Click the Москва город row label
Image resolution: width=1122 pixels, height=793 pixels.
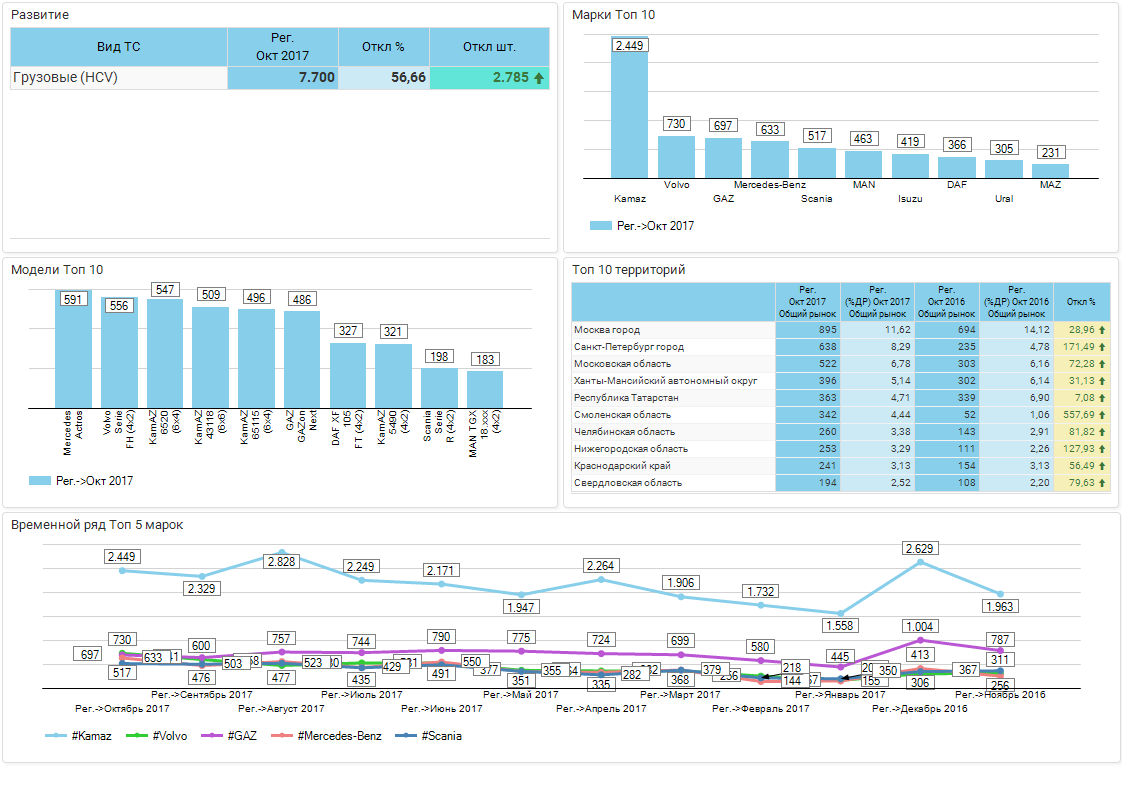point(607,330)
